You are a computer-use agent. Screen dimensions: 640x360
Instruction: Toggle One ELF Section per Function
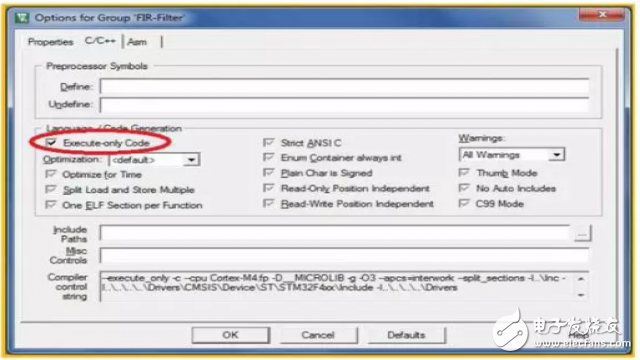pos(51,205)
